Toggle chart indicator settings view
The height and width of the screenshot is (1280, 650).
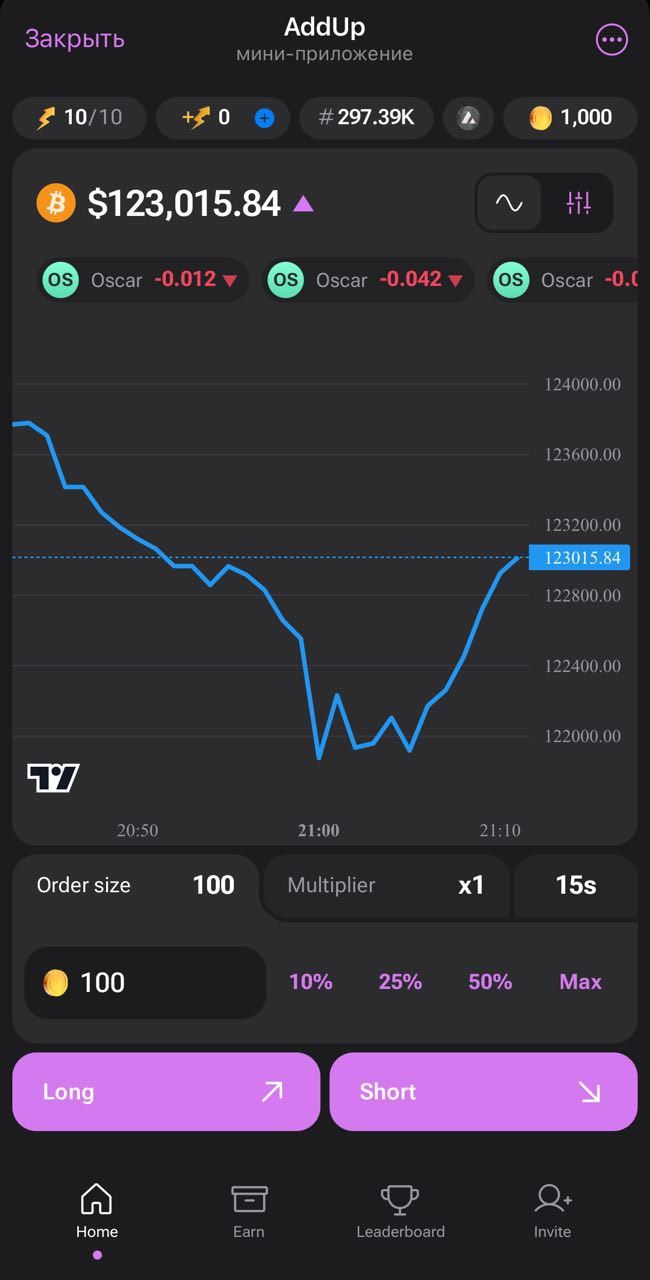(x=579, y=203)
